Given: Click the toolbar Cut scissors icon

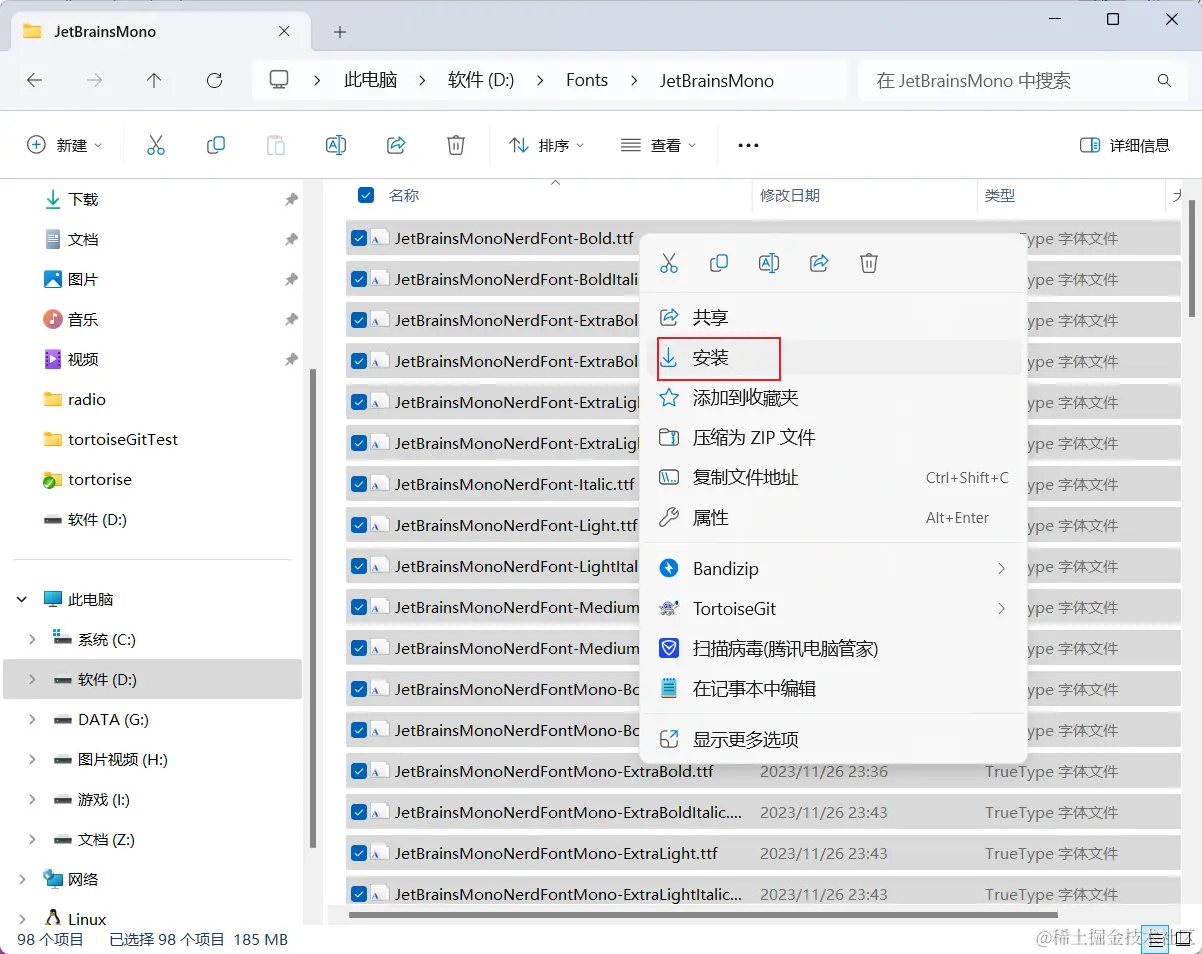Looking at the screenshot, I should 156,145.
